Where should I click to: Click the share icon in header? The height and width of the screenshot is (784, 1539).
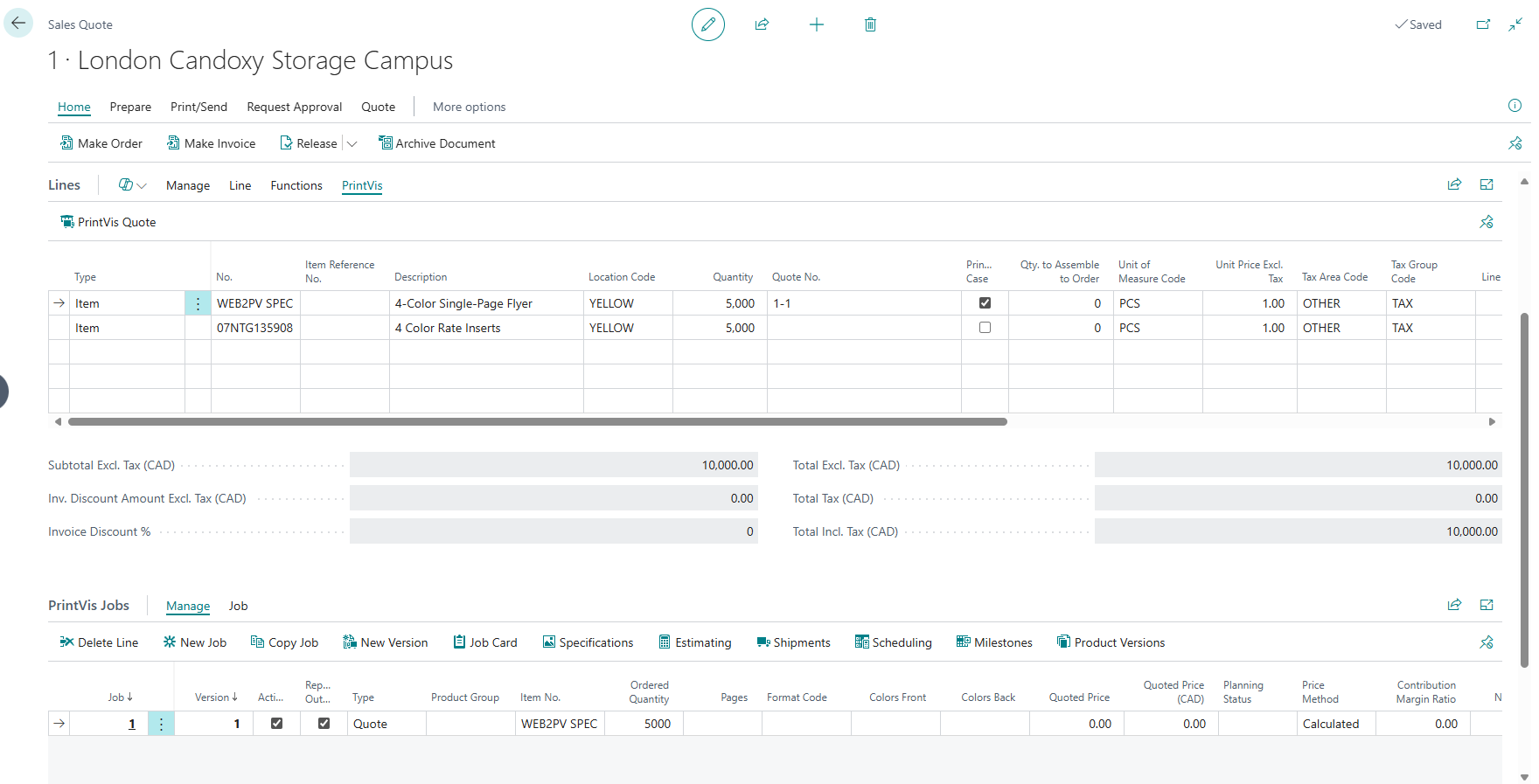tap(762, 24)
